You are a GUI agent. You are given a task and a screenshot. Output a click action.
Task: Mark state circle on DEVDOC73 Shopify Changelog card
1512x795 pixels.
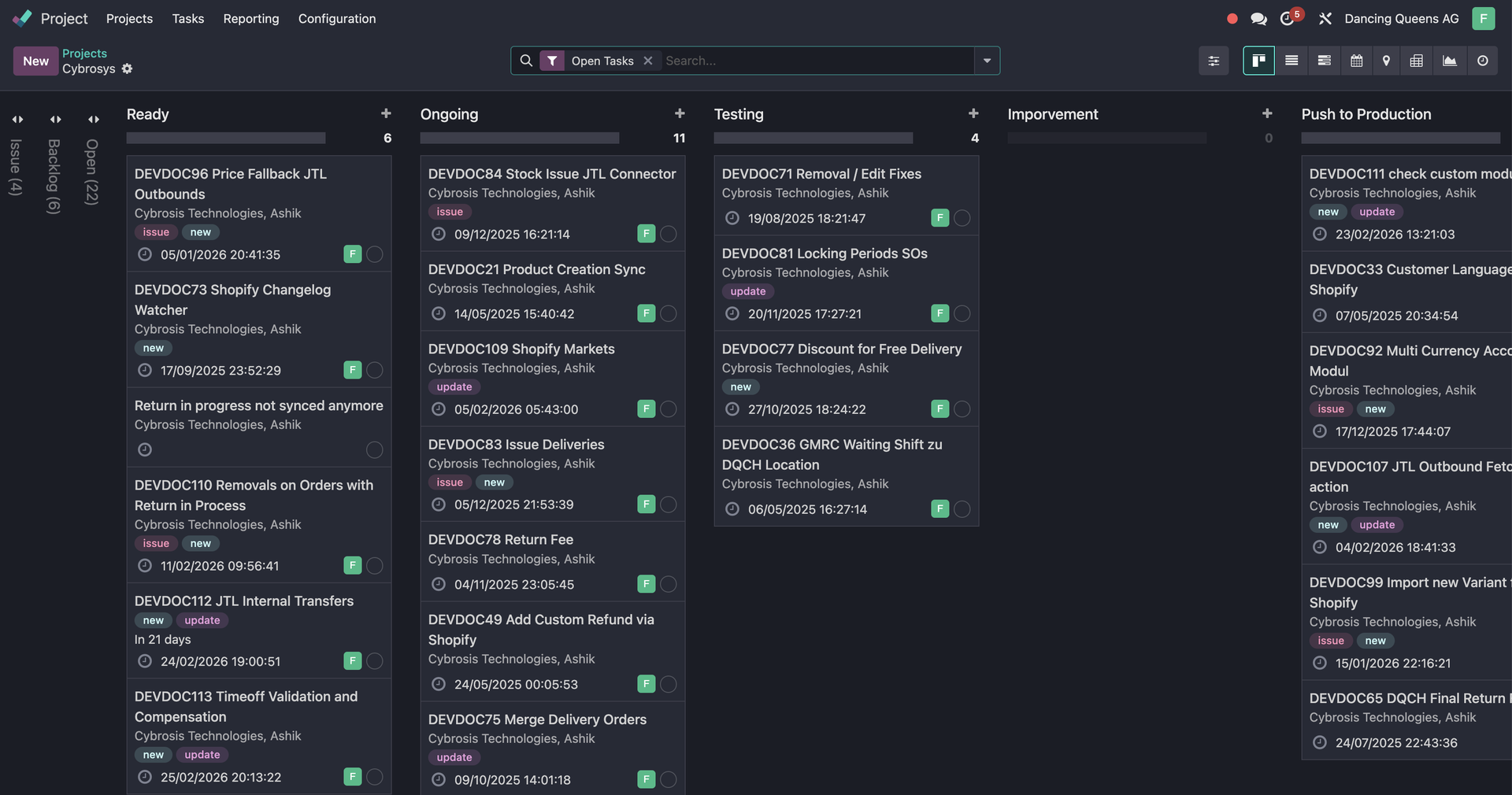(375, 370)
